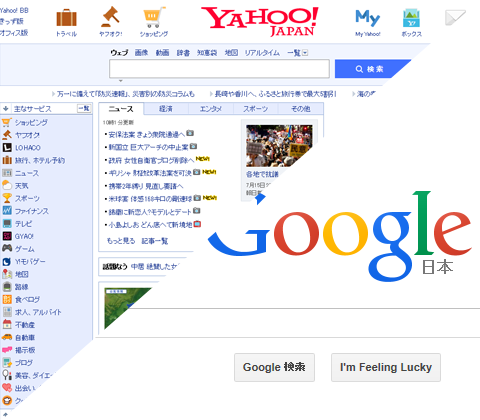Click the Yahoo! JAPAN logo
This screenshot has width=480, height=420.
click(x=260, y=21)
